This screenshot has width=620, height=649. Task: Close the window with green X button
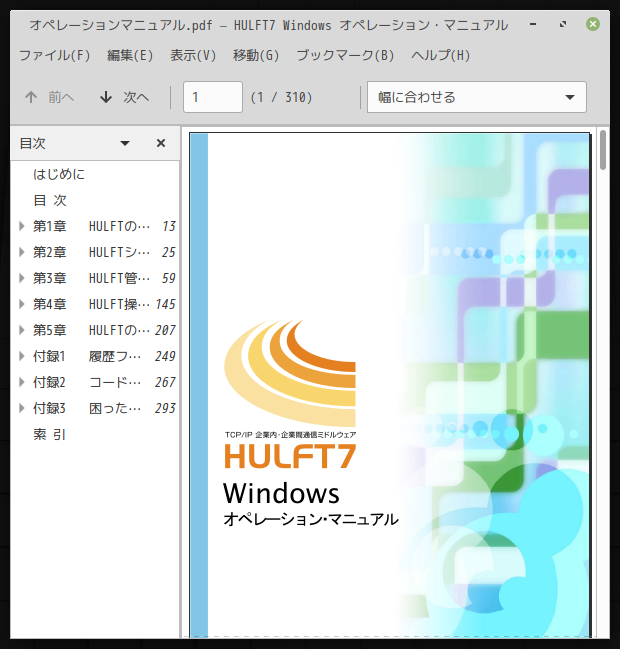593,24
